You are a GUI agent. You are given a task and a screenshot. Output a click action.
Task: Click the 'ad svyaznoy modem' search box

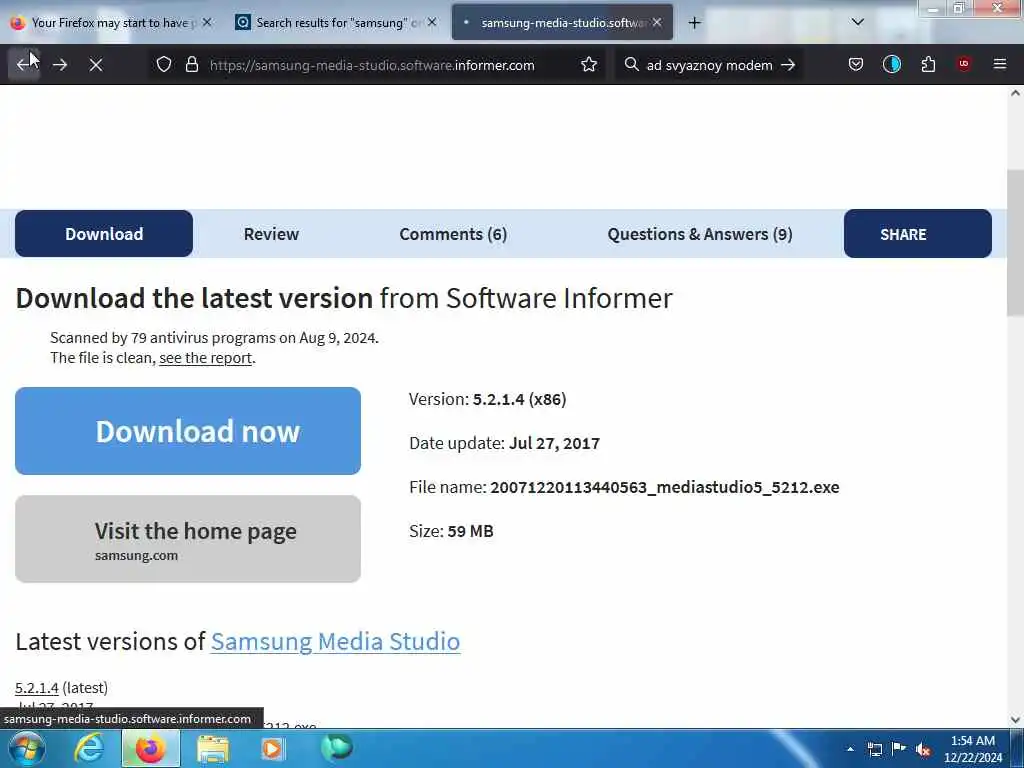[x=709, y=65]
